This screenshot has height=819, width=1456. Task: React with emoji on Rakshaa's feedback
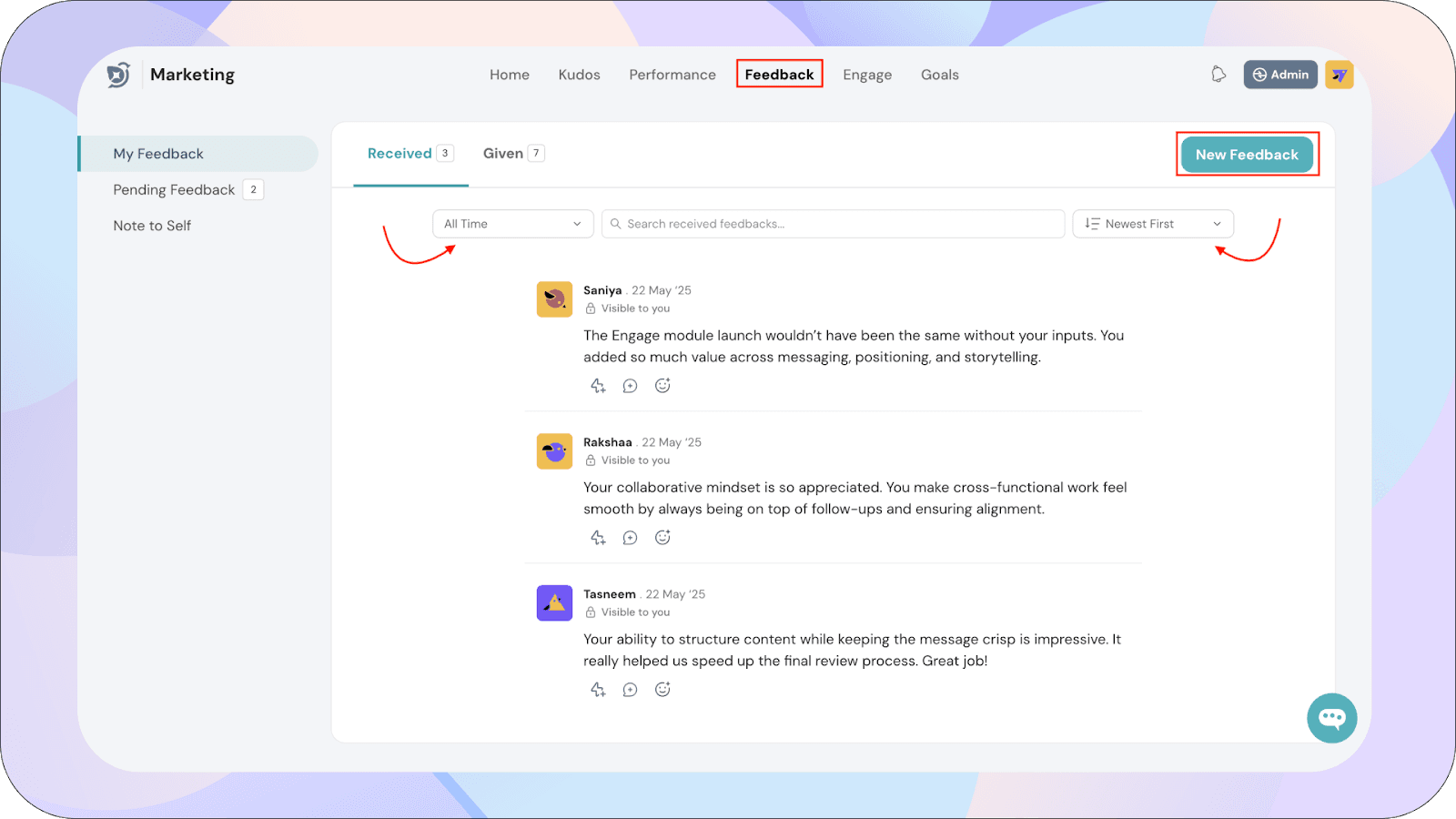click(662, 538)
